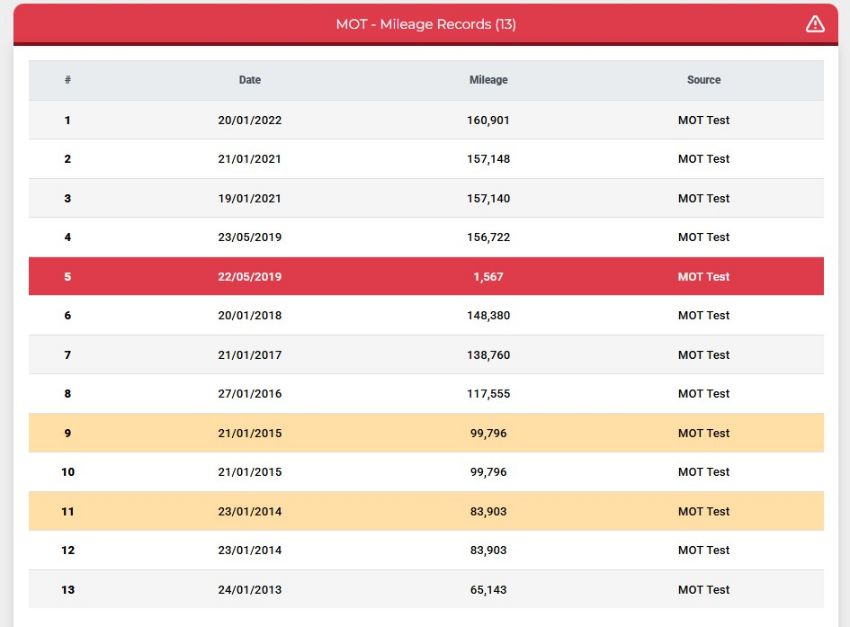
Task: Click the Source column header
Action: point(704,80)
